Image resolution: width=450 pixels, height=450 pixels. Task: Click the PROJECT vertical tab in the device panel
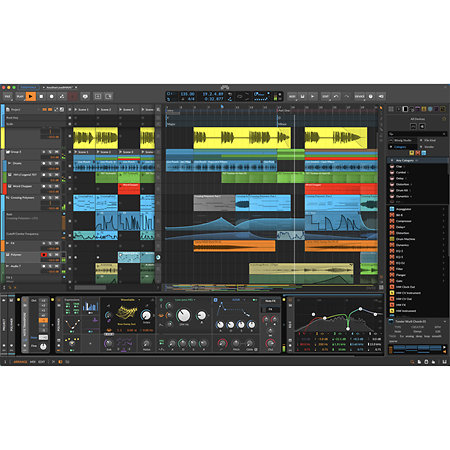[4, 324]
